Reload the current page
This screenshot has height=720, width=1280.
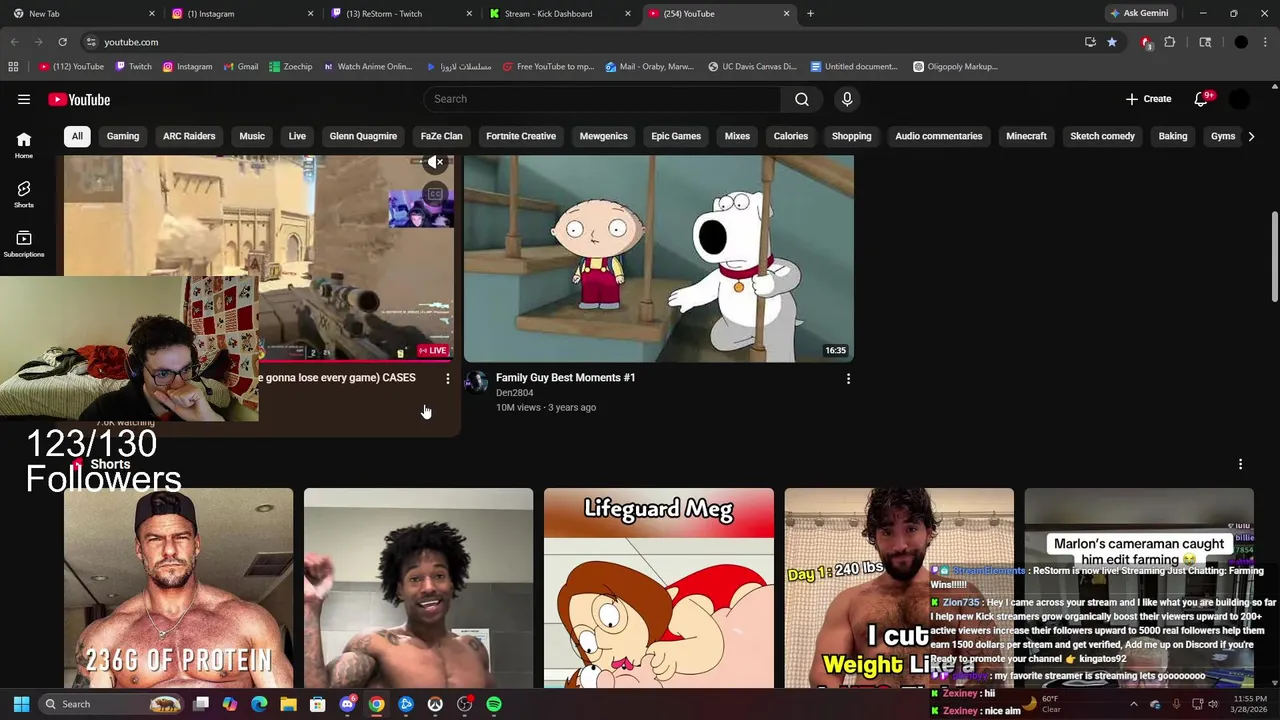[x=62, y=42]
